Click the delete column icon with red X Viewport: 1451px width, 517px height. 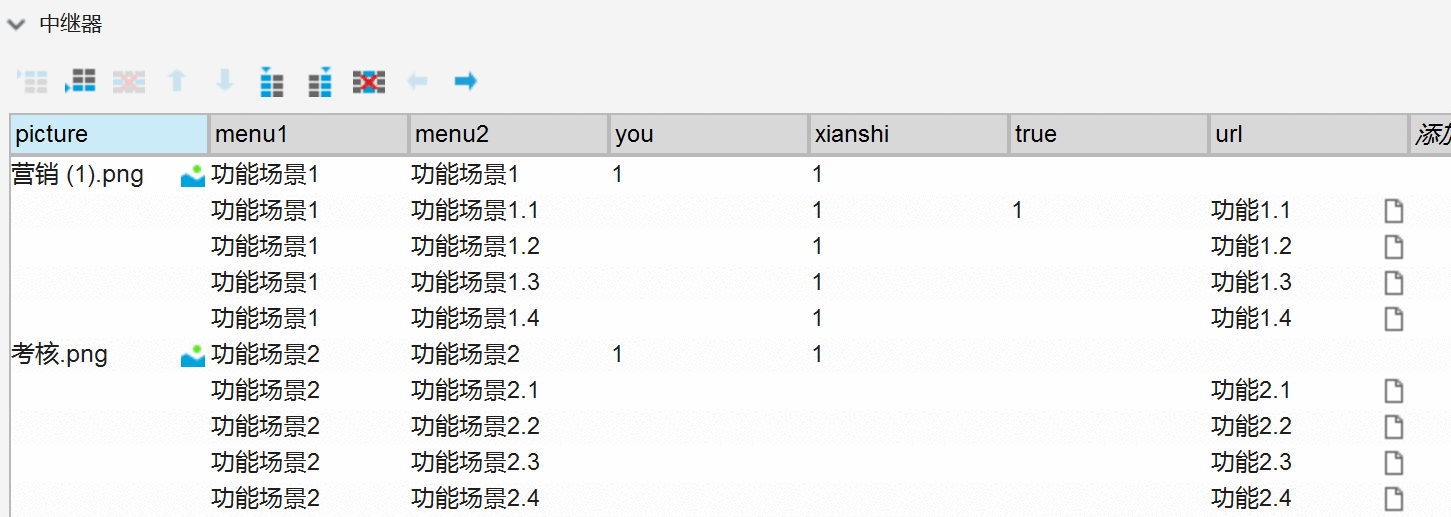(369, 82)
